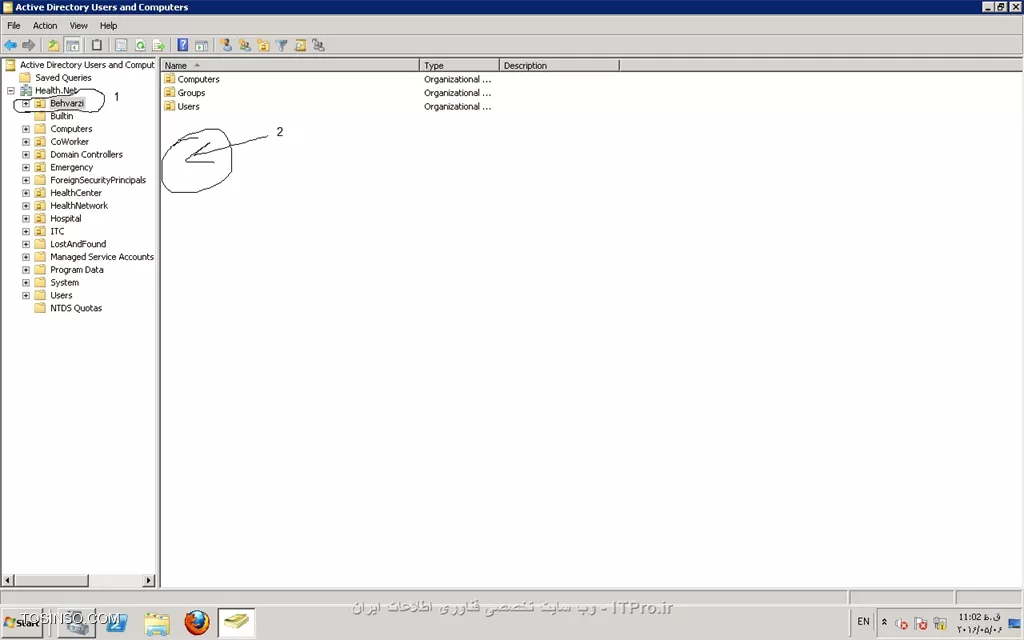Expand the Computers tree node
The height and width of the screenshot is (640, 1024).
[26, 129]
